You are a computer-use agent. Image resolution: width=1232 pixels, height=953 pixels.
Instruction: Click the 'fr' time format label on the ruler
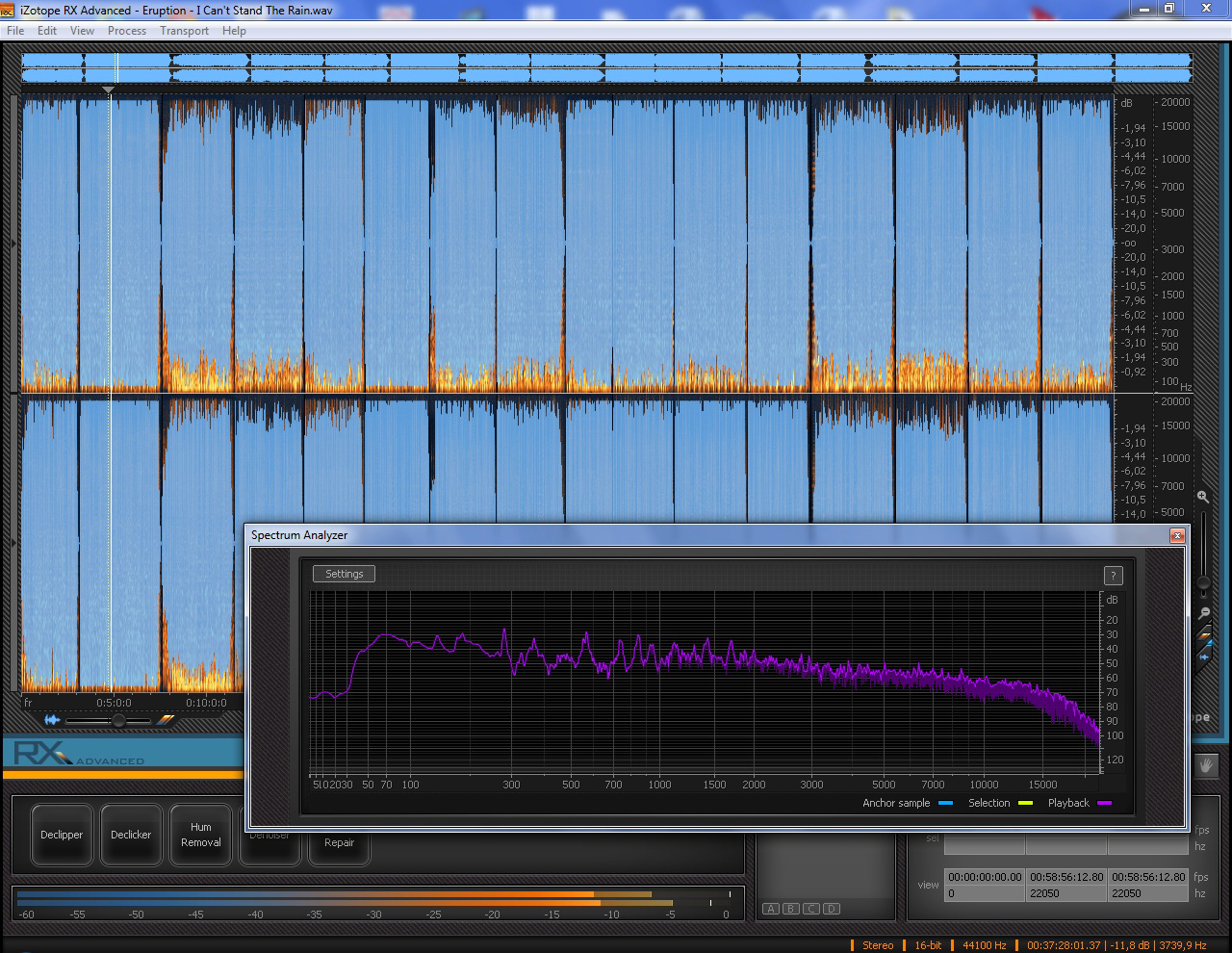coord(28,703)
